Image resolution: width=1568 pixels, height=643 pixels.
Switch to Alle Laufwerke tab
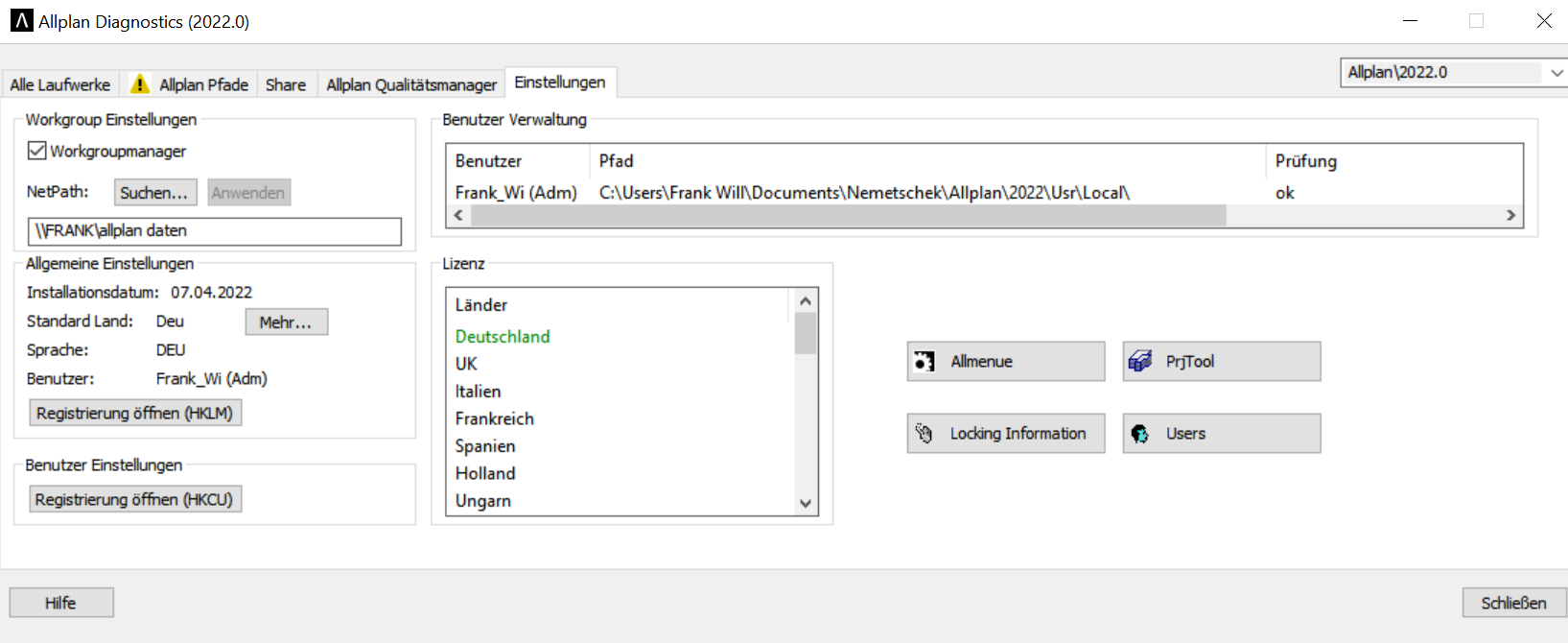(60, 85)
